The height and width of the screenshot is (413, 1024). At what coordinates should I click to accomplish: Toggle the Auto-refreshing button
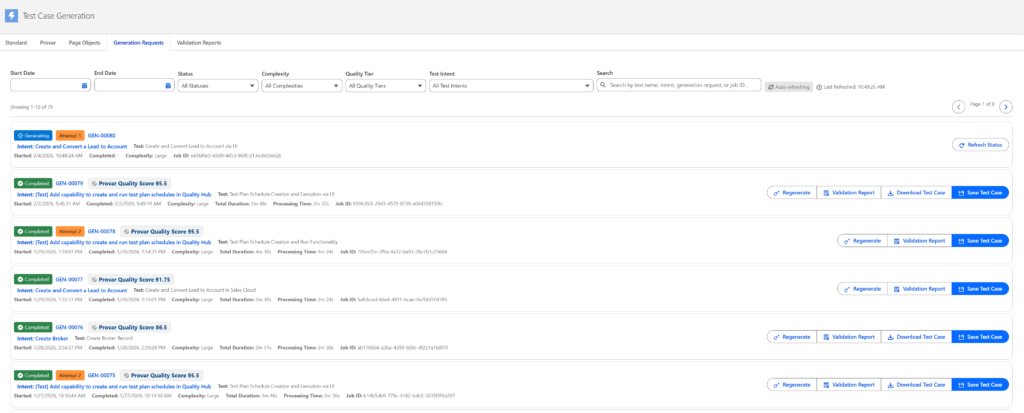[789, 87]
